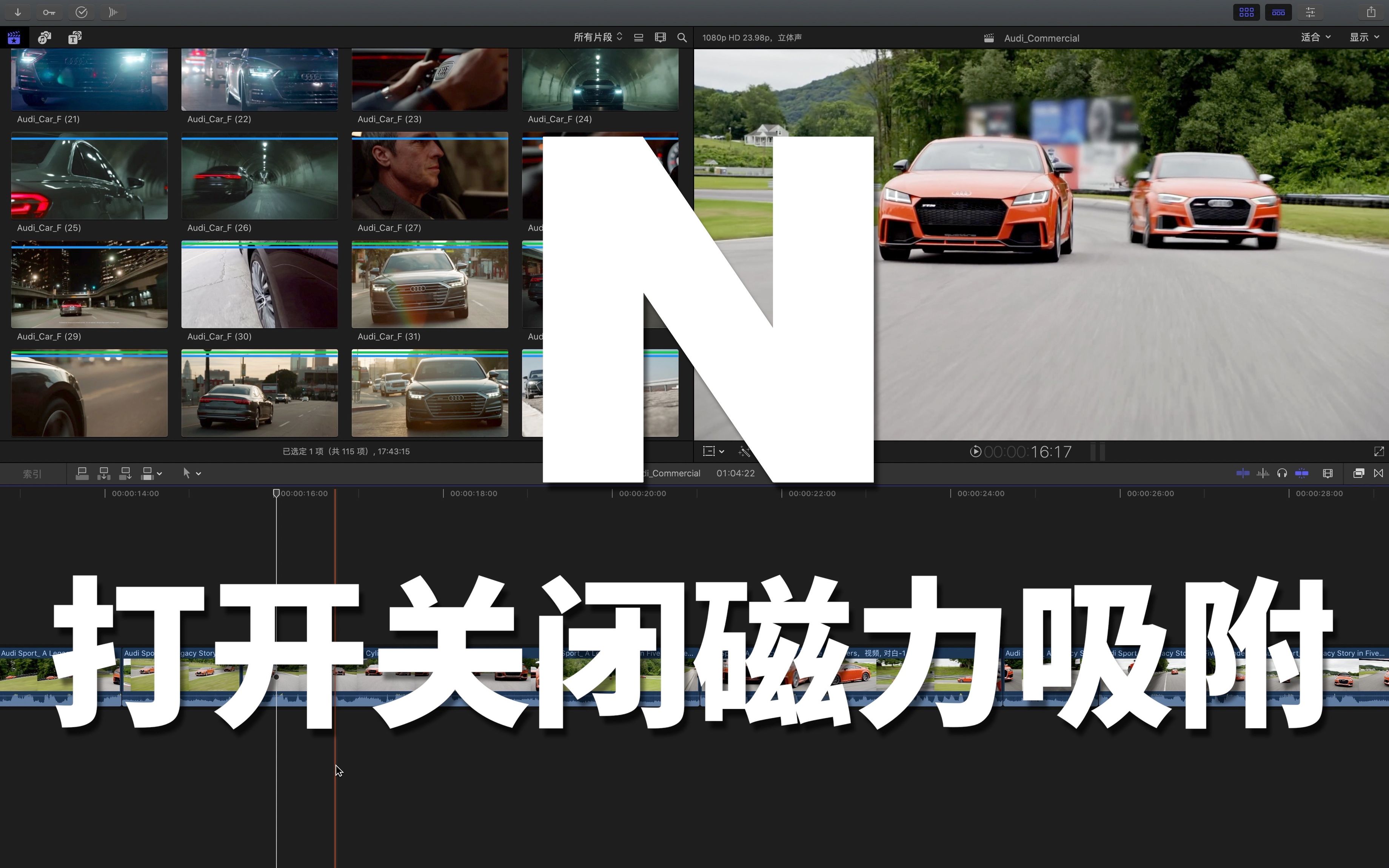Search clips with the magnifier icon
Screen dimensions: 1389x868
click(x=682, y=38)
